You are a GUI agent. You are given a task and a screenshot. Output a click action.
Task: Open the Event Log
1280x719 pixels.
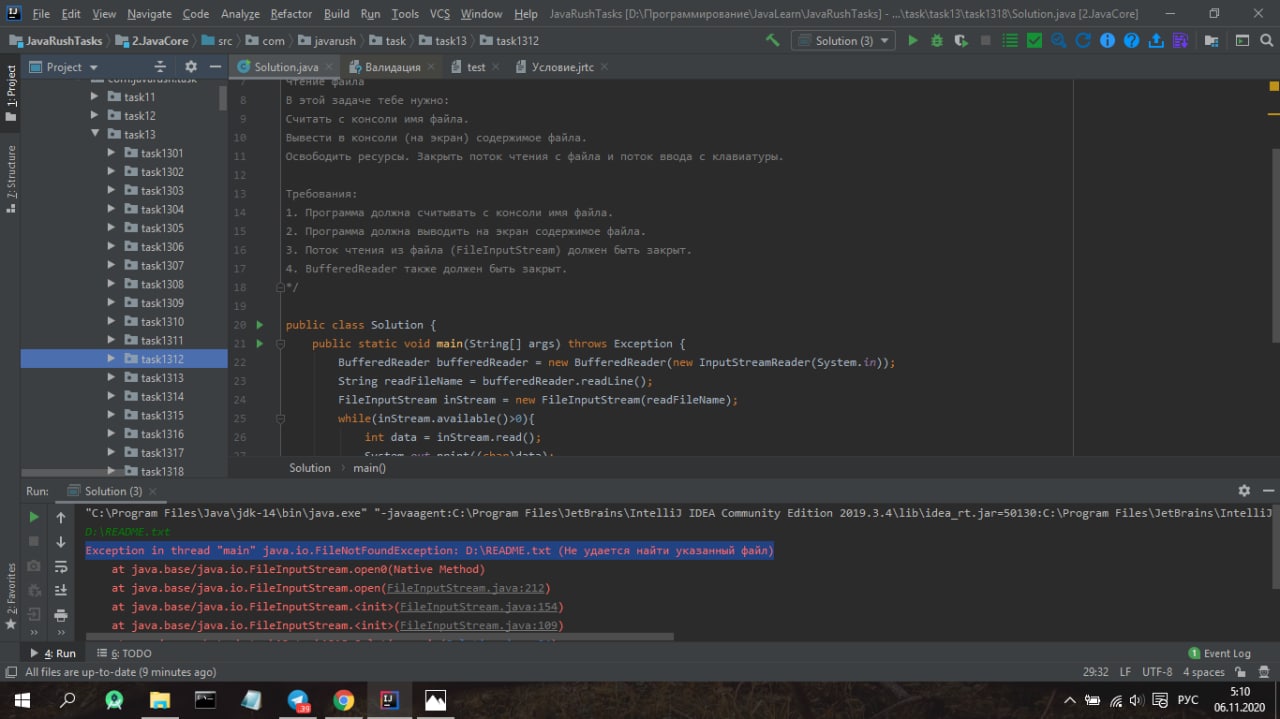[1219, 653]
